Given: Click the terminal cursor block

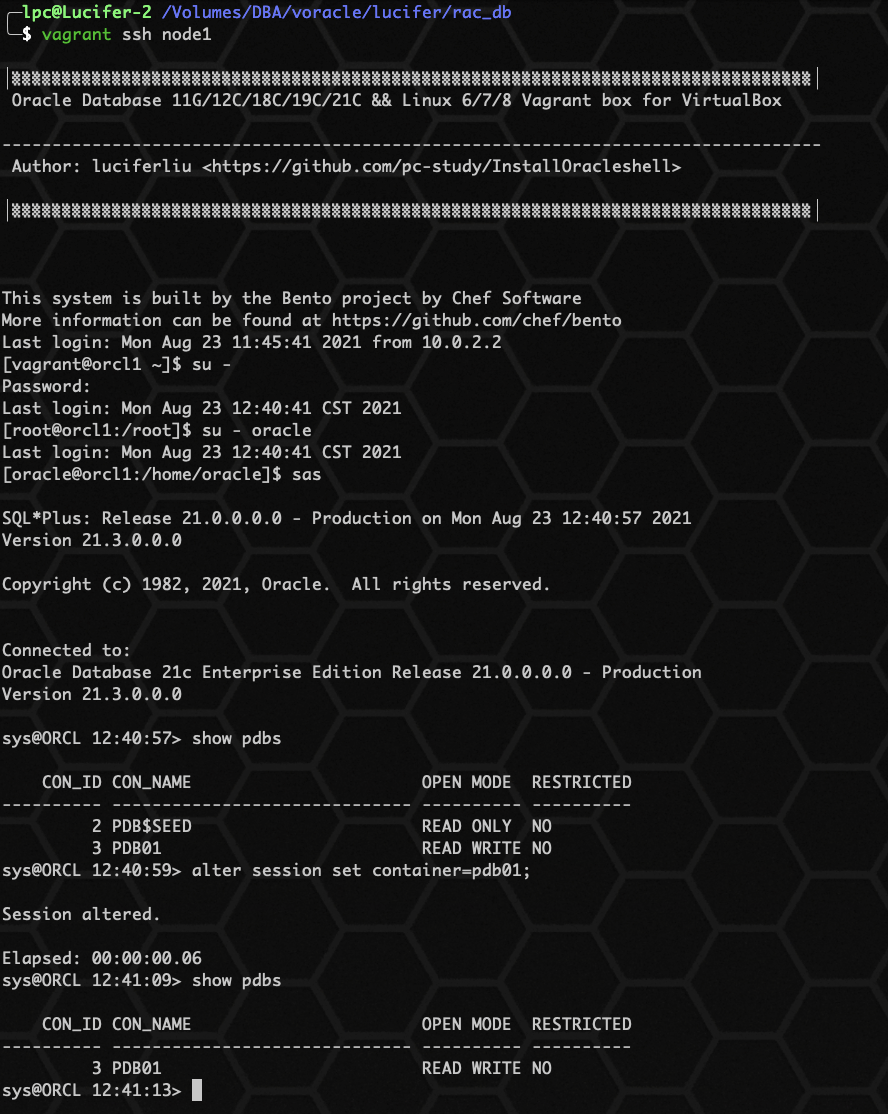Looking at the screenshot, I should point(197,1090).
